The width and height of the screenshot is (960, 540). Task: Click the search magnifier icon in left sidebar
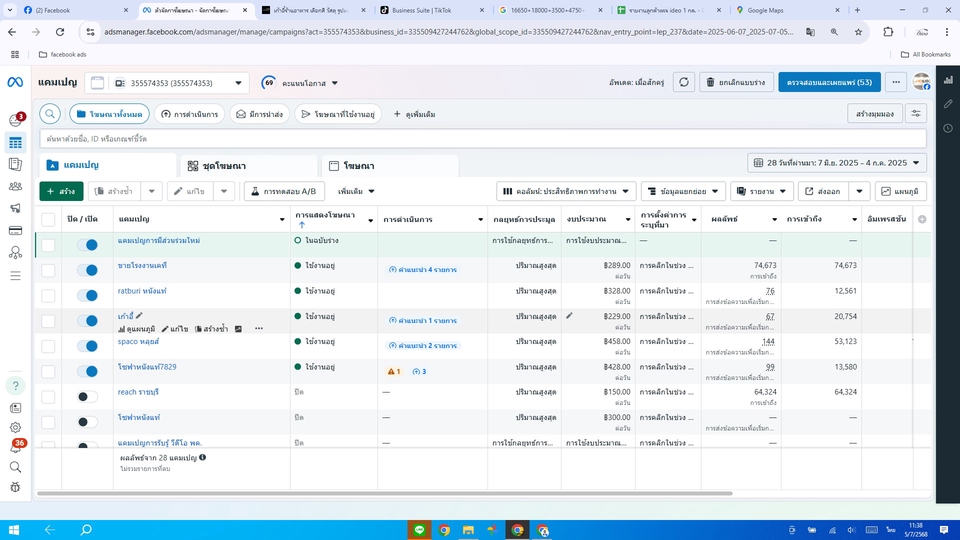[x=15, y=467]
